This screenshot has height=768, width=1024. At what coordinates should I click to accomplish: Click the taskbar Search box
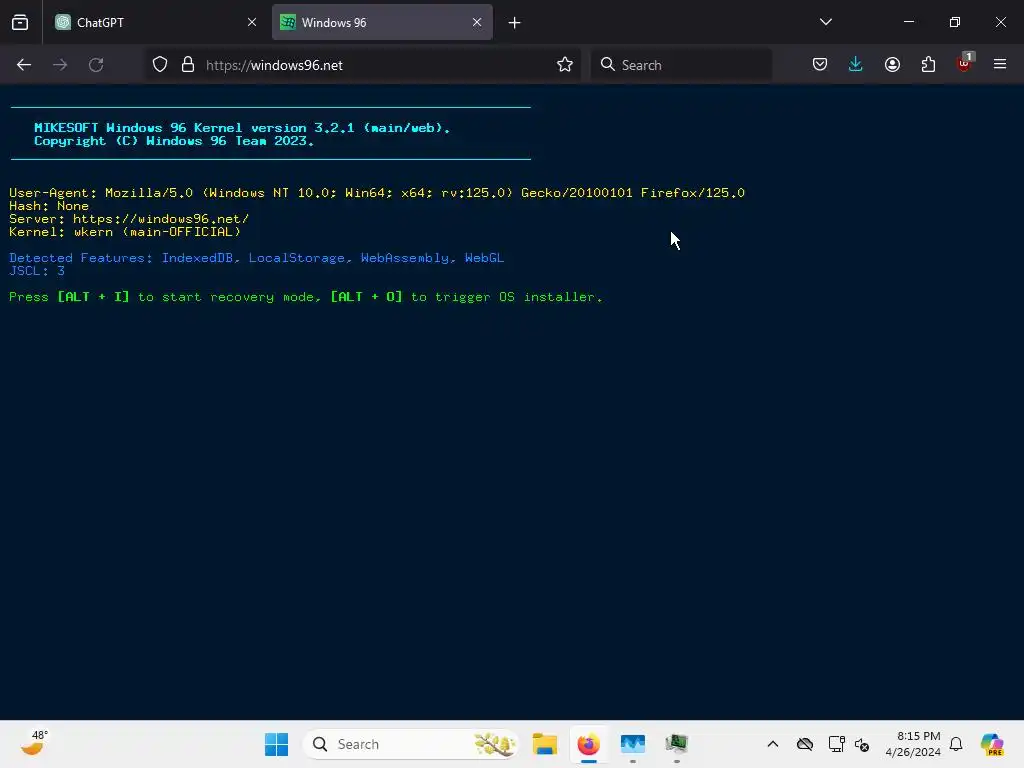(x=411, y=744)
